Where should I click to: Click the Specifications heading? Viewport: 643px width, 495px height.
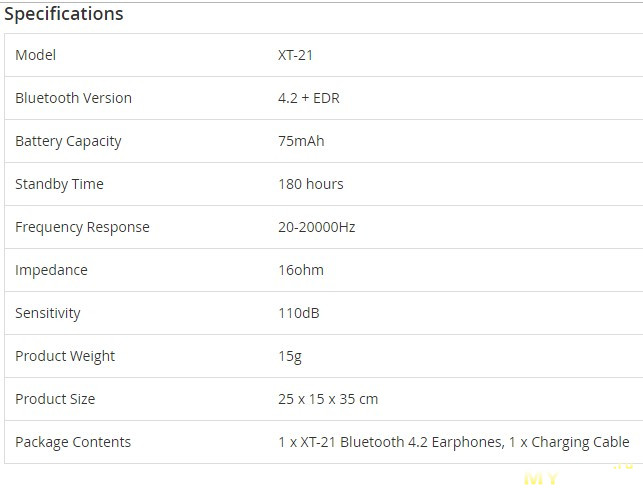pos(64,14)
